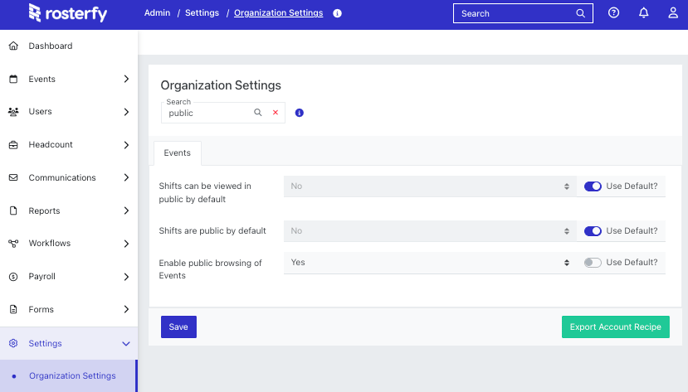Enable Use Default for public browsing of Events

tap(592, 263)
